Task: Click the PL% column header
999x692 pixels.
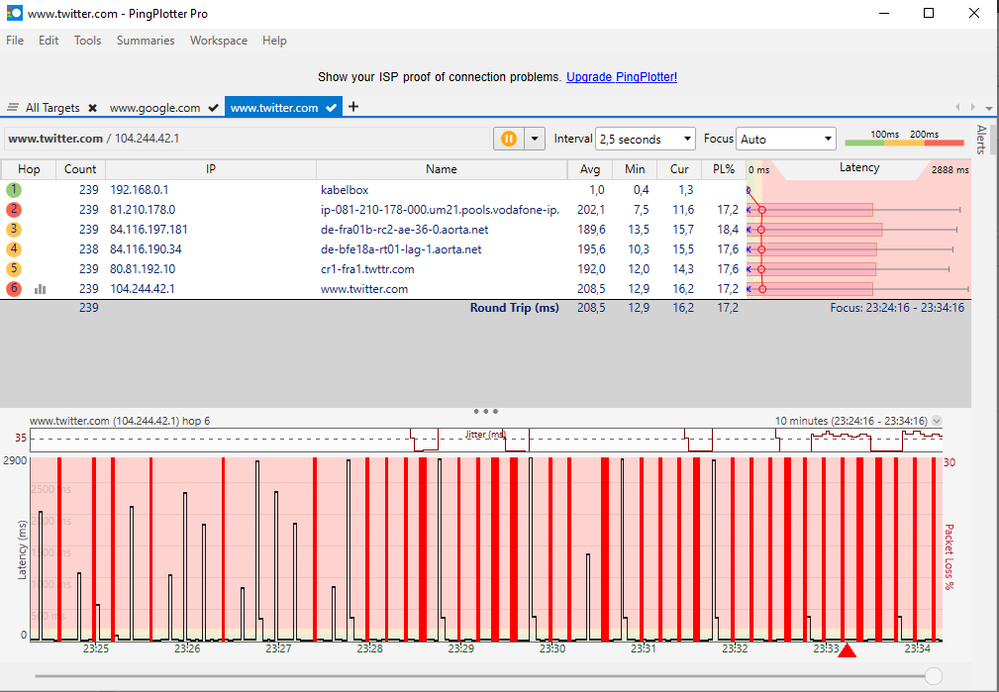Action: 724,169
